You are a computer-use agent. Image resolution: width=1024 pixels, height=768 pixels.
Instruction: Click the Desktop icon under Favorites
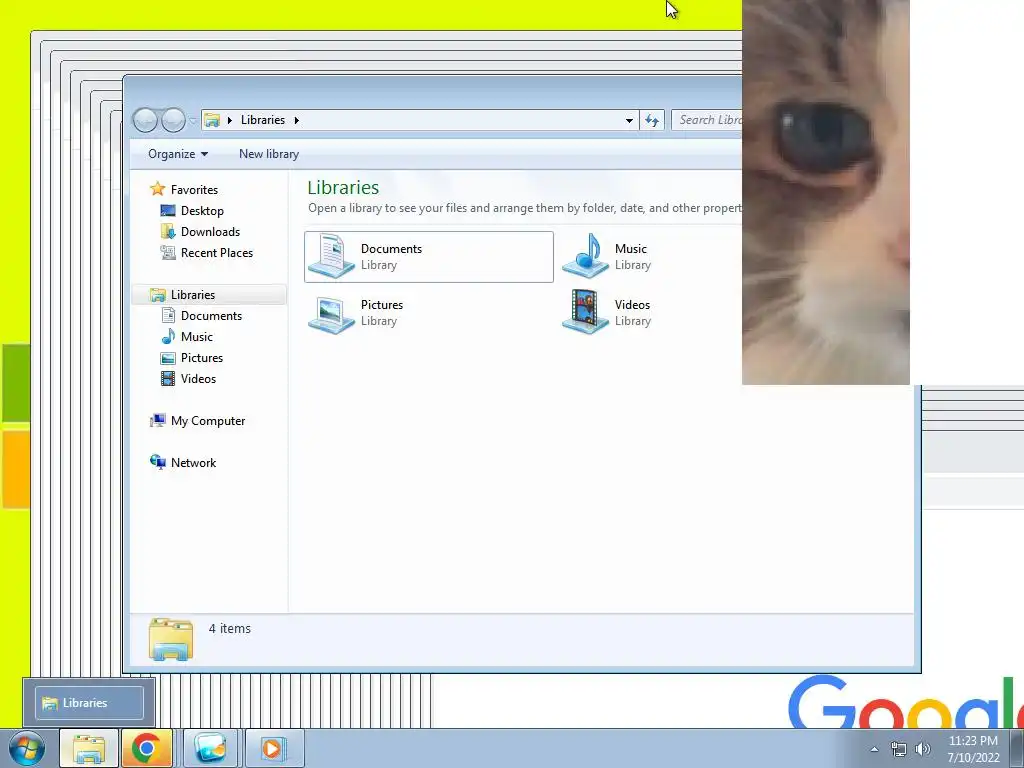(x=168, y=210)
